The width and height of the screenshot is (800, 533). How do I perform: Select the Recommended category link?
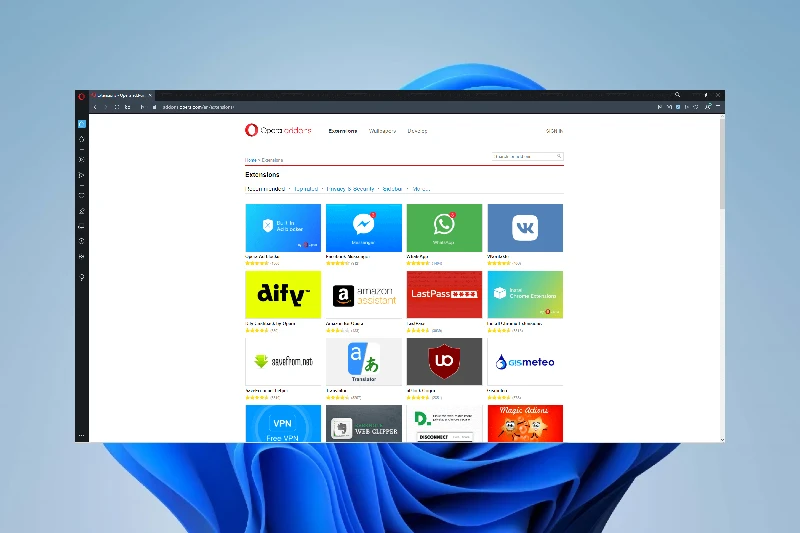coord(265,189)
